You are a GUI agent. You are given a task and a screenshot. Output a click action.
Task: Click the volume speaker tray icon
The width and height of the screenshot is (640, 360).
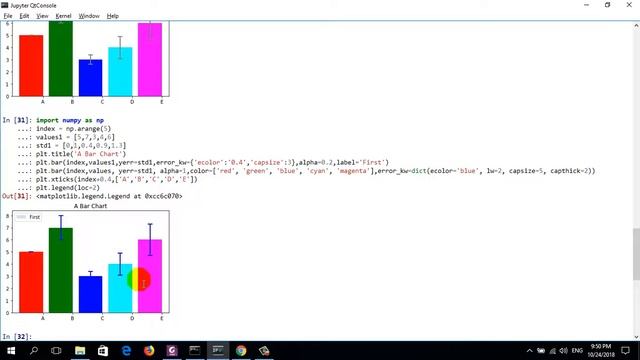[564, 351]
